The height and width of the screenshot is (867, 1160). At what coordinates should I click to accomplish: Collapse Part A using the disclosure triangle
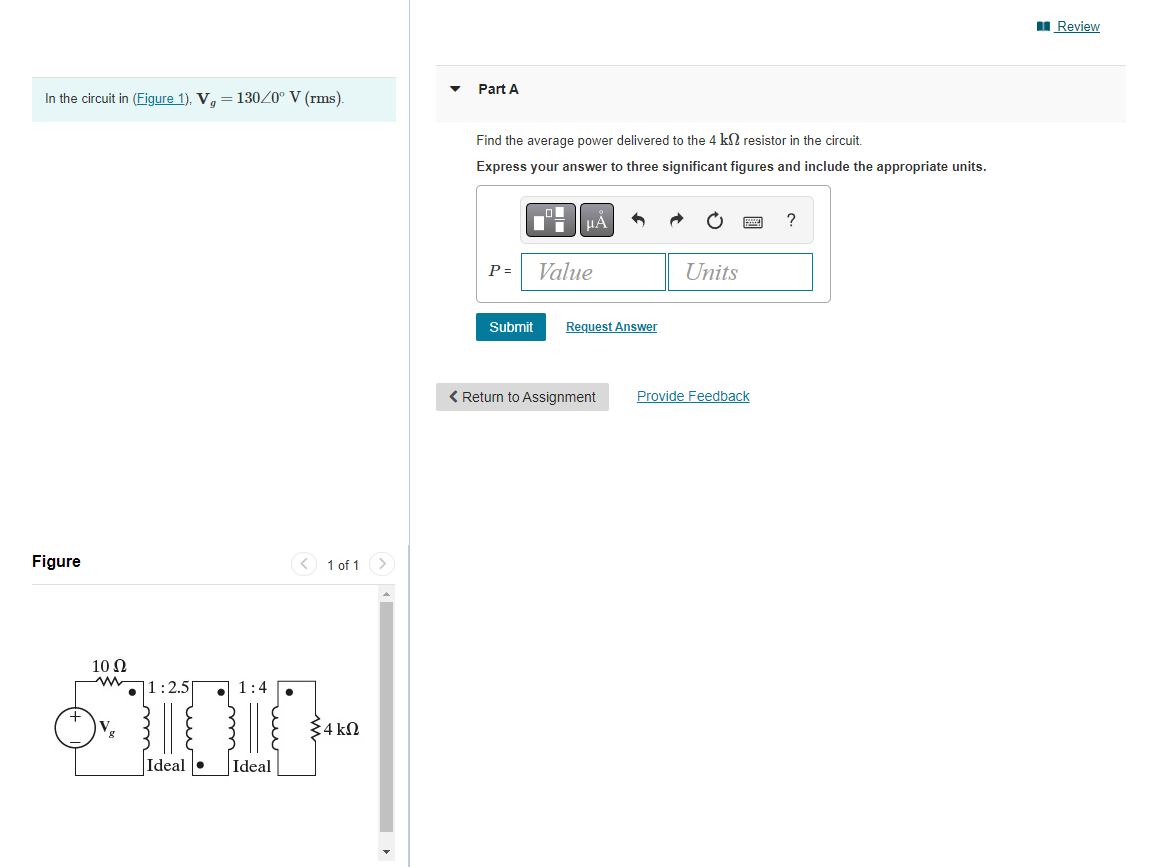click(x=456, y=89)
